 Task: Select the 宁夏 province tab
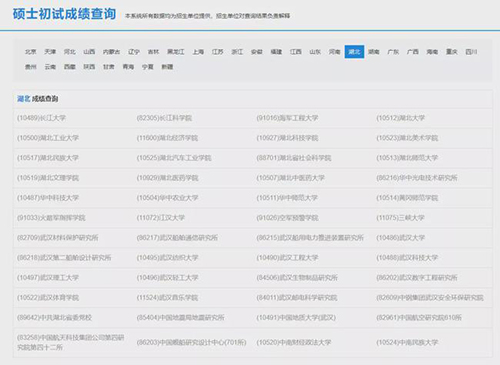[x=148, y=67]
